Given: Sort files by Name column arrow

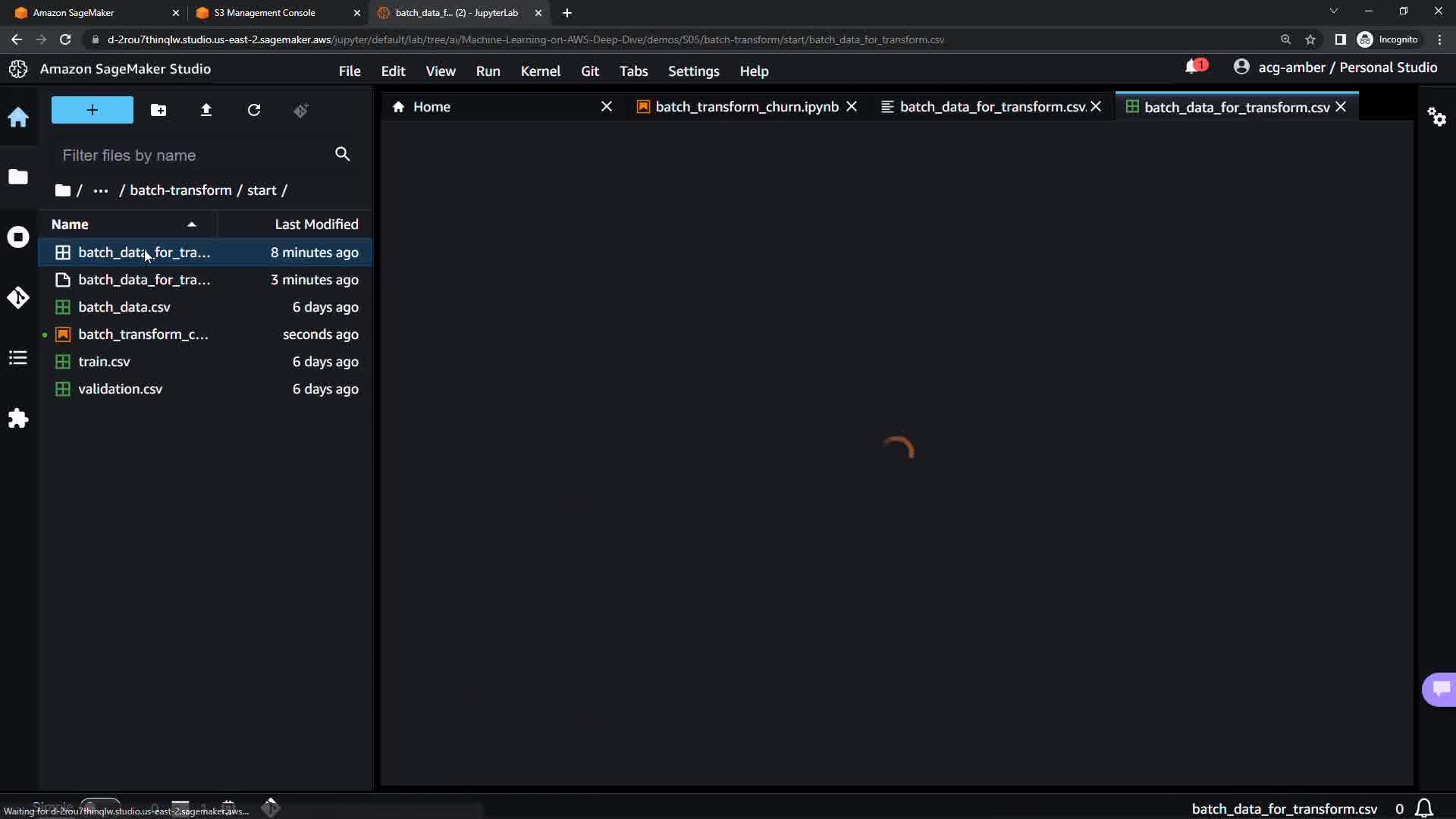Looking at the screenshot, I should 192,224.
